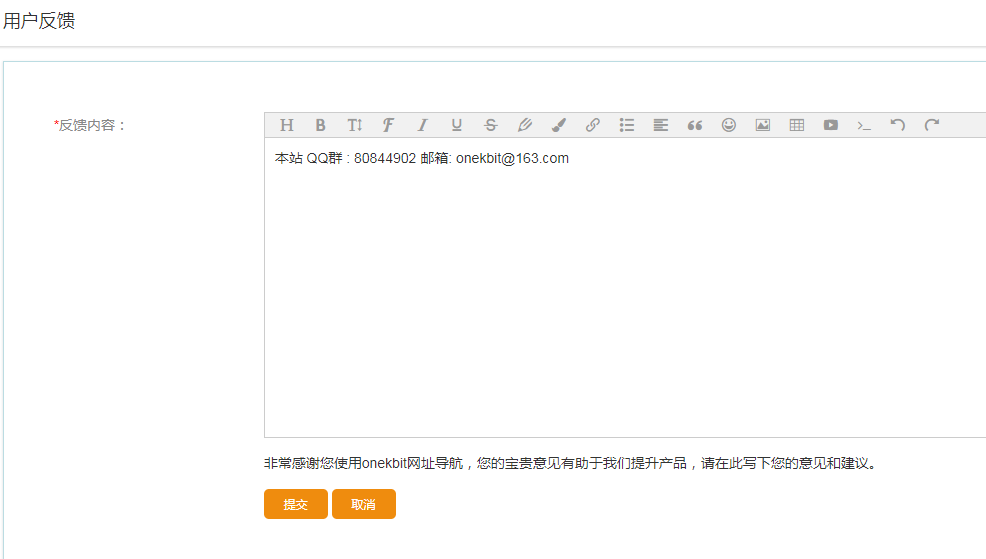Open the background color brush tool
The width and height of the screenshot is (986, 559).
[558, 125]
